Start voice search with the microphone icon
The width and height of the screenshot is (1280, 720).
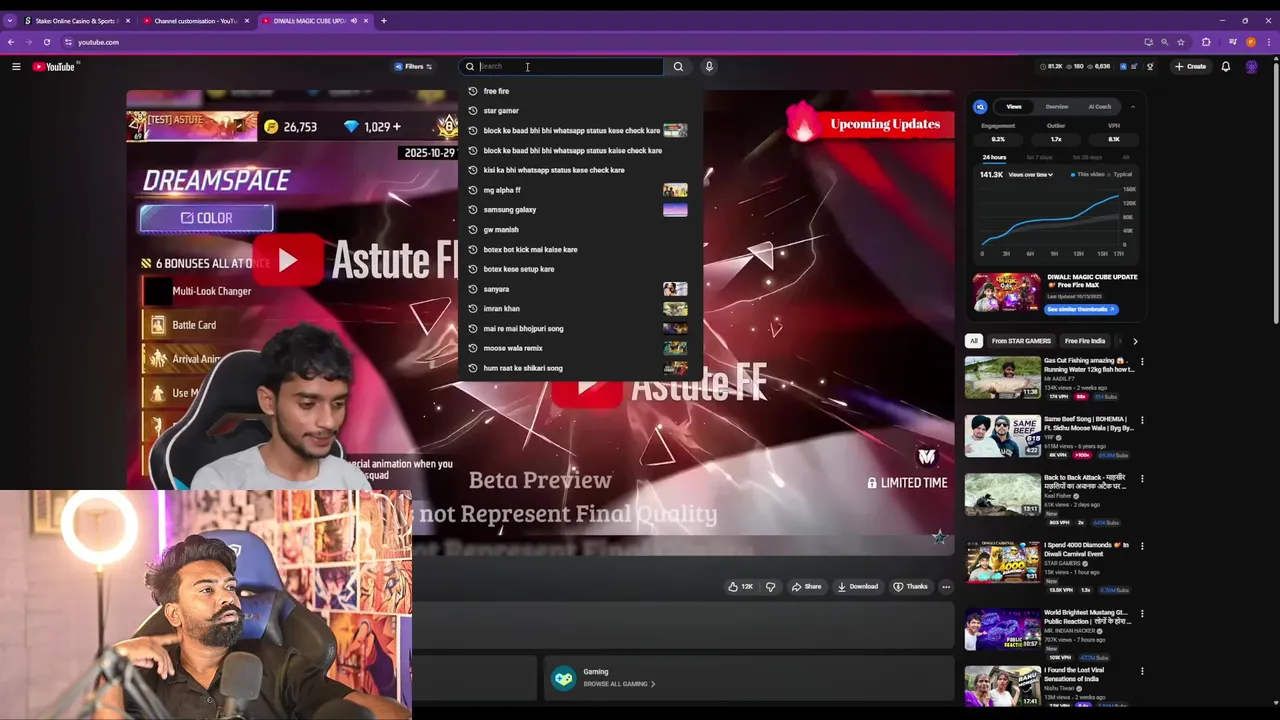point(709,67)
